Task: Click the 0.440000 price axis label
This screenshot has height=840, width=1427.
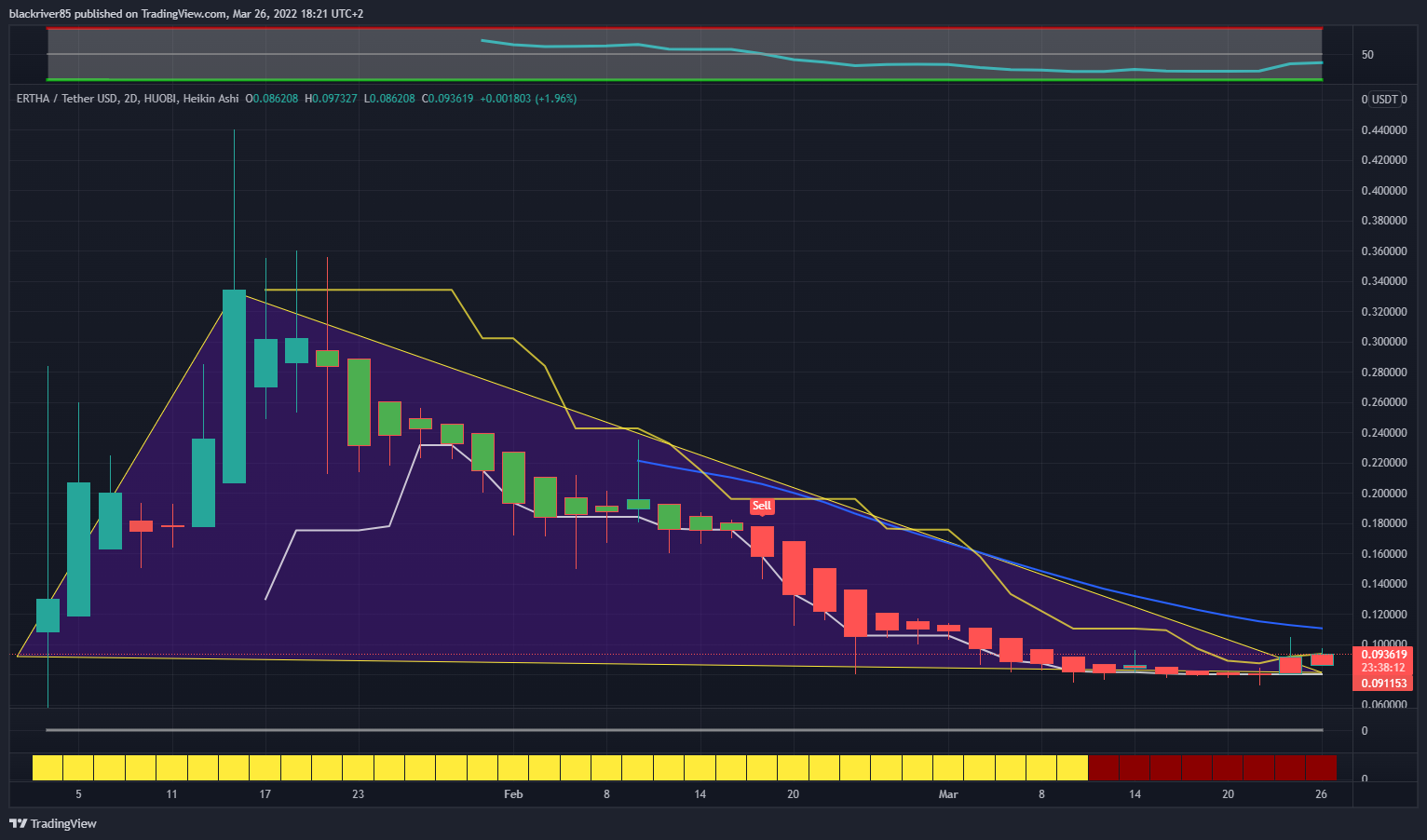Action: [1384, 130]
